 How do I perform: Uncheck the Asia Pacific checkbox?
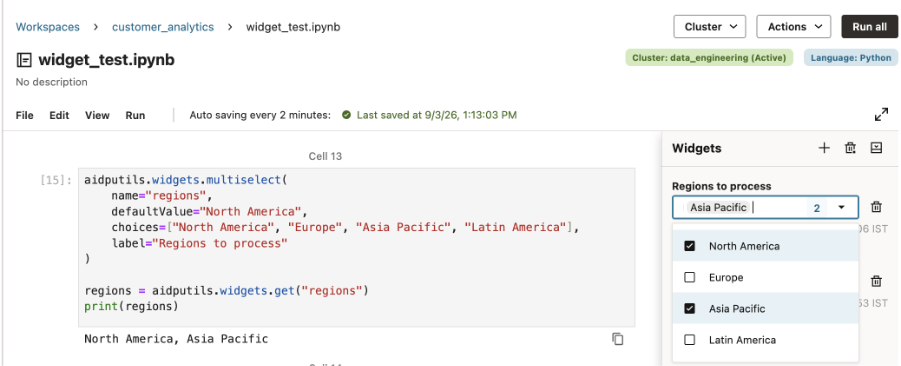pyautogui.click(x=690, y=309)
